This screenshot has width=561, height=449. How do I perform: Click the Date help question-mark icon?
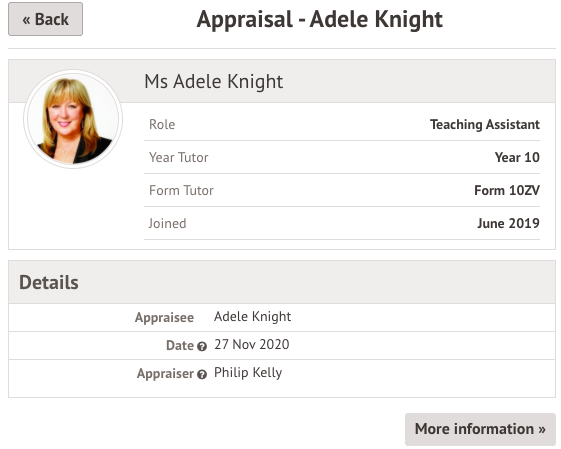click(x=202, y=346)
